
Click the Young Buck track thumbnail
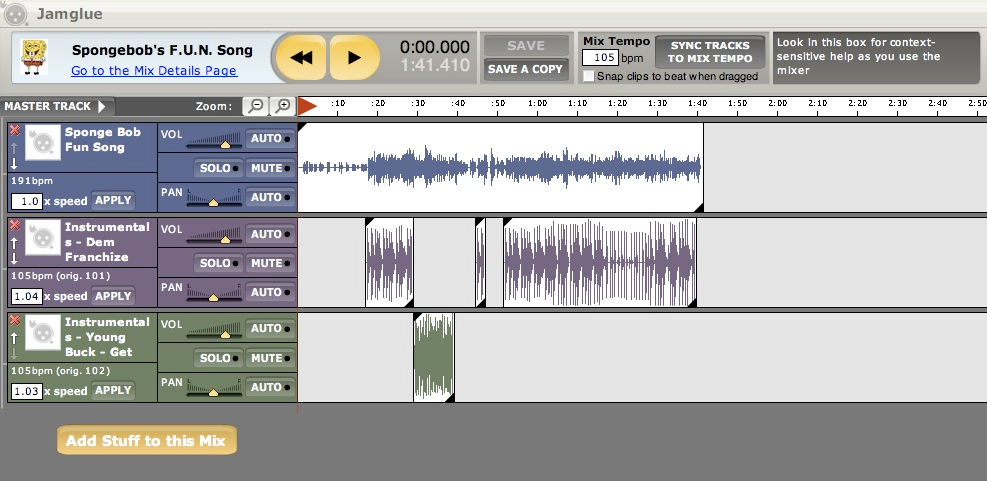click(x=43, y=332)
